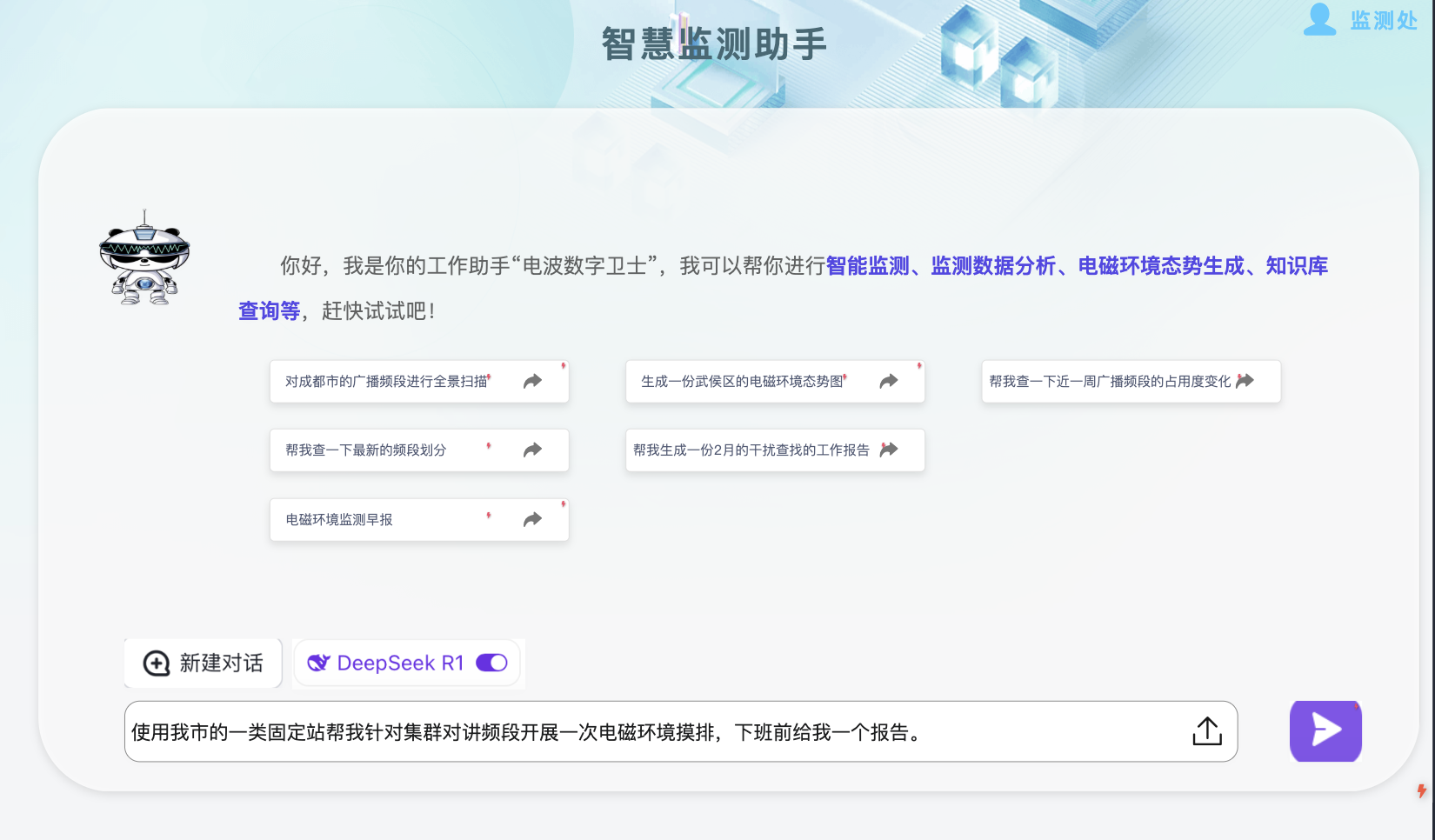1435x840 pixels.
Task: Click the arrow icon beside 生成一份武侯区的电磁环境态势图
Action: [889, 380]
